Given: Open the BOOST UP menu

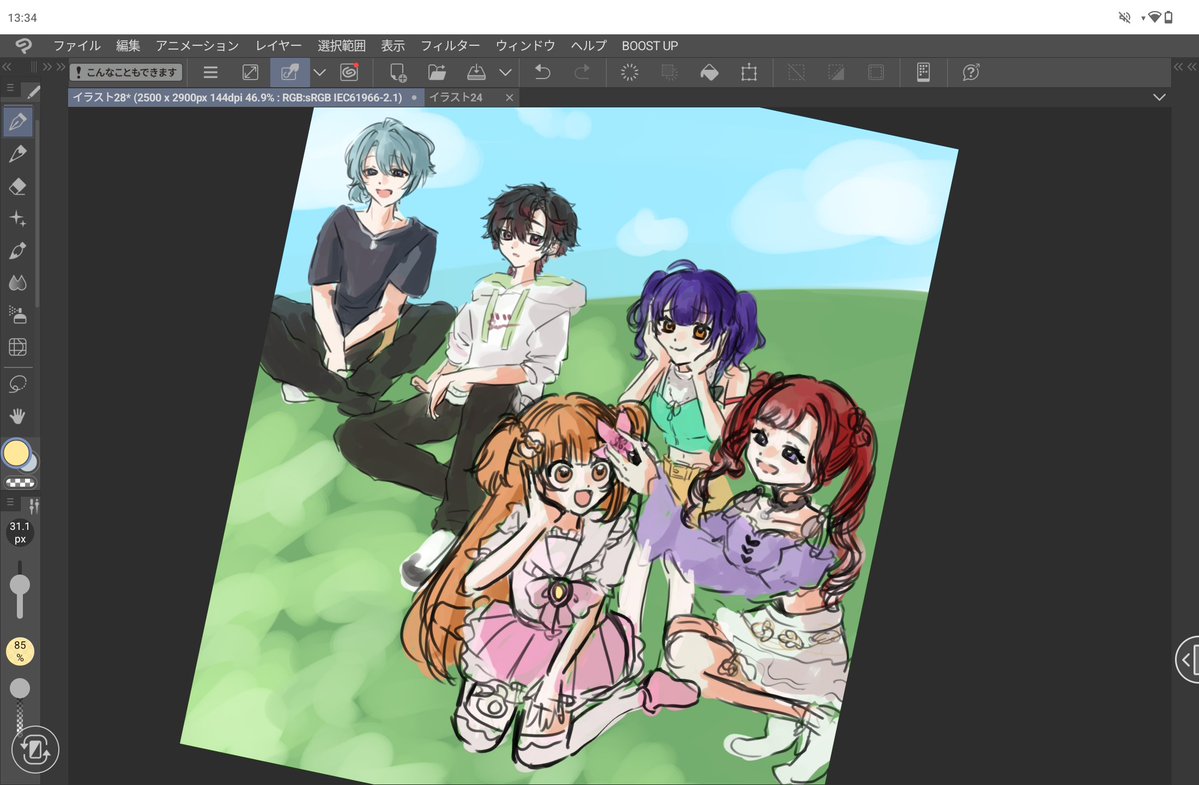Looking at the screenshot, I should (x=650, y=46).
